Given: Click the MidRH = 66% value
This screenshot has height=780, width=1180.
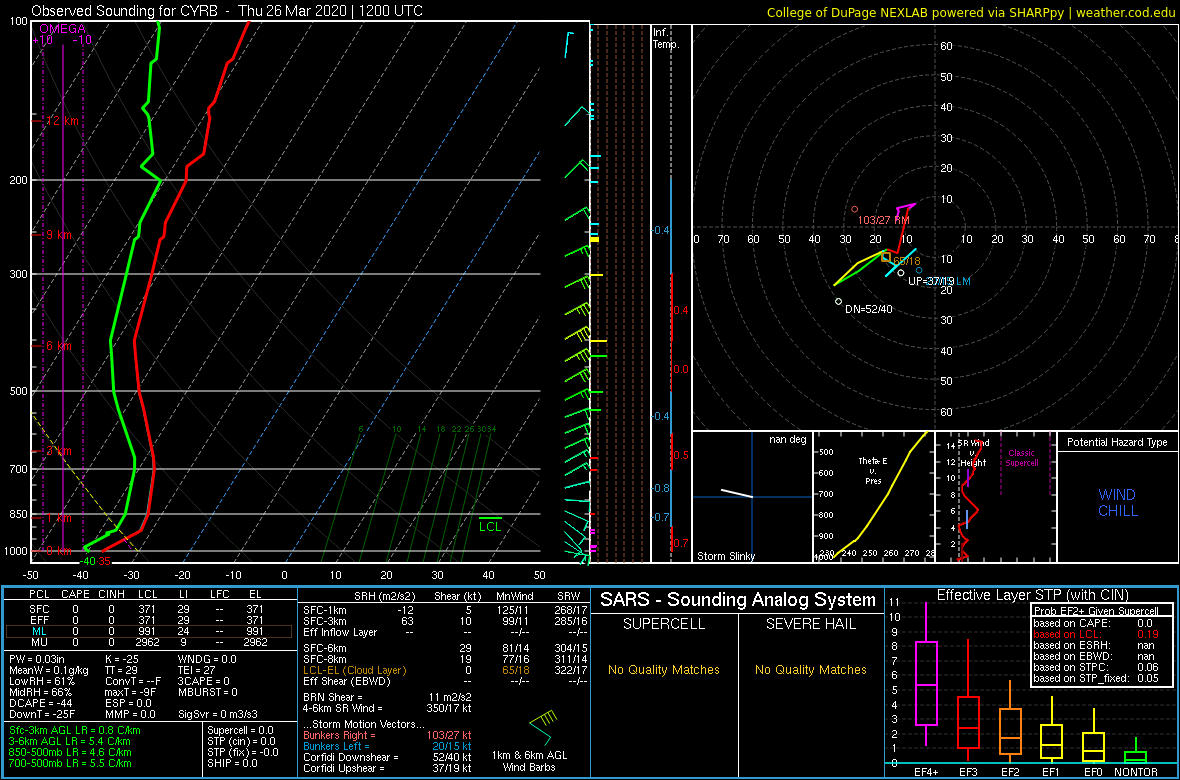Looking at the screenshot, I should click(40, 691).
